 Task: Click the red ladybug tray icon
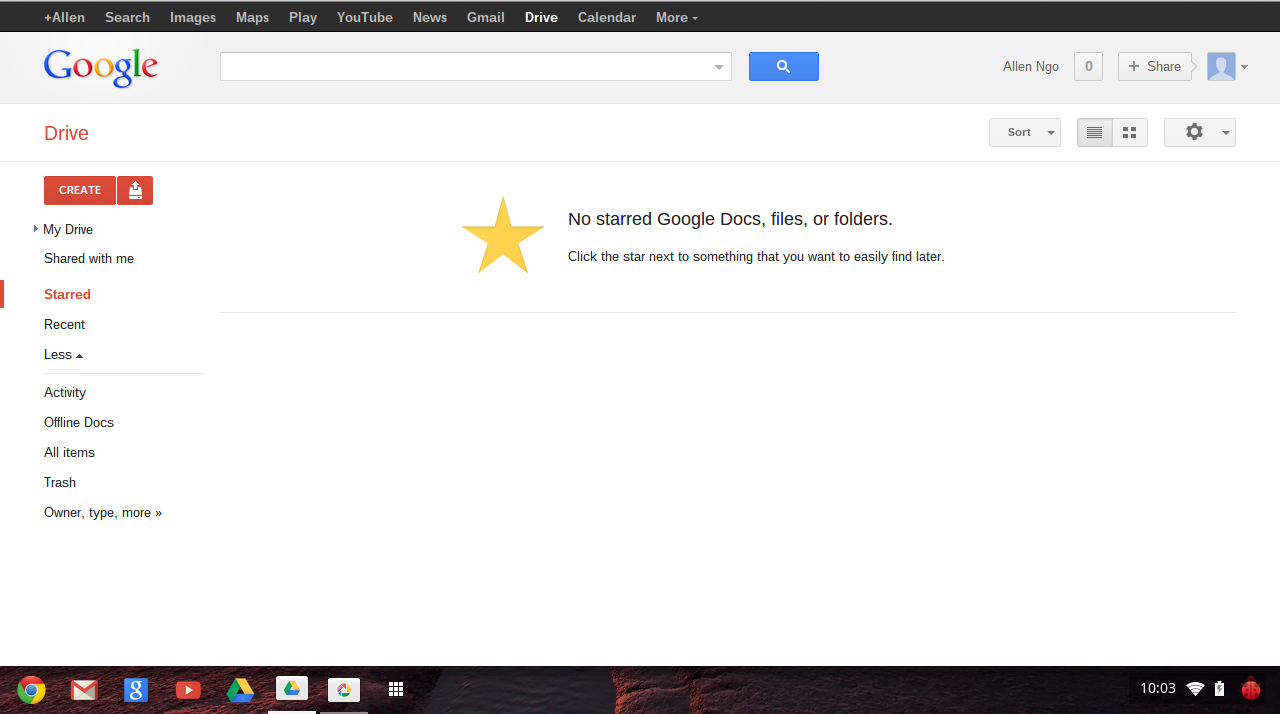click(x=1251, y=689)
